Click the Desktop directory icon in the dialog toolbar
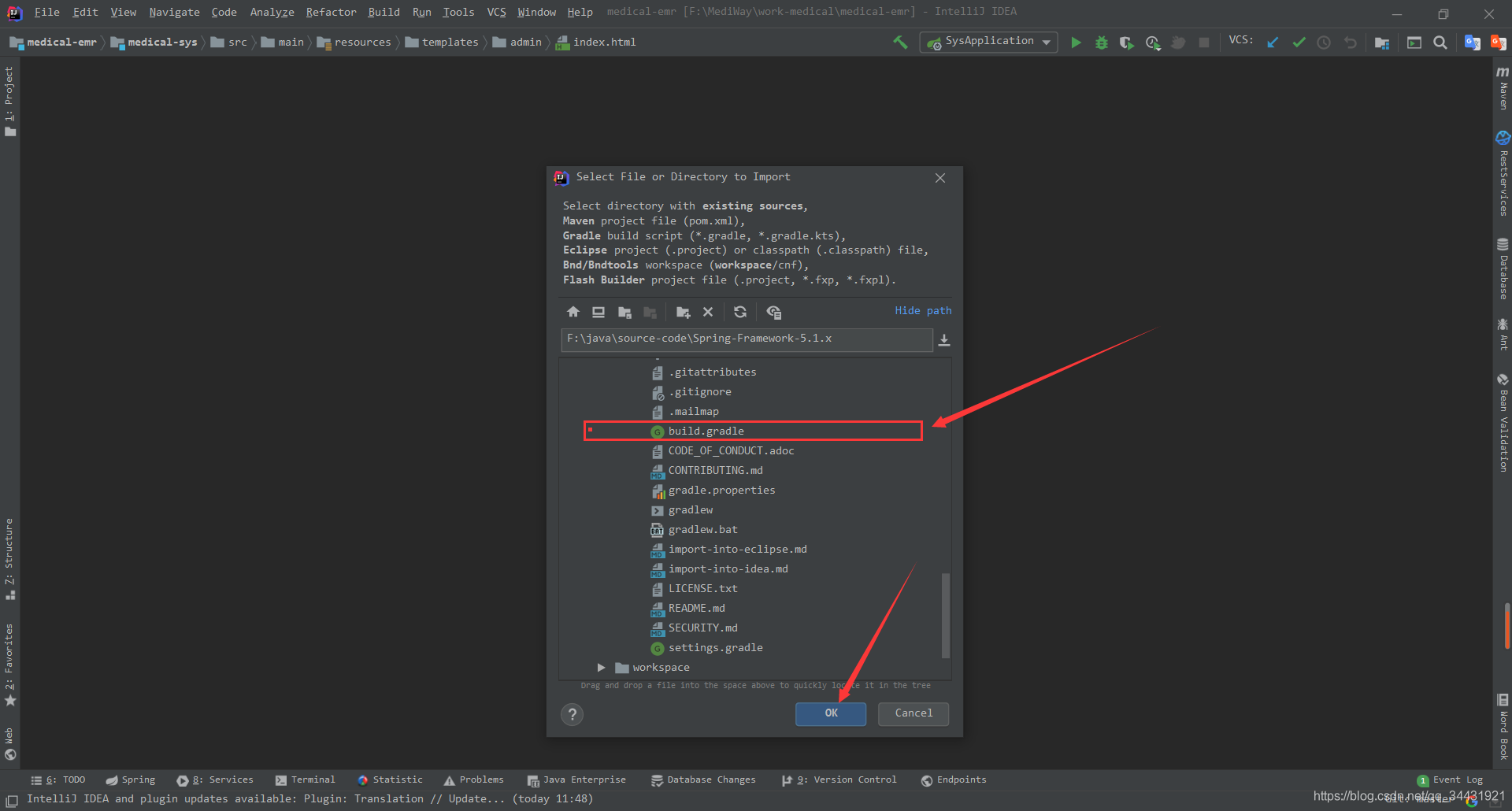Screen dimensions: 1512x811 pyautogui.click(x=598, y=312)
